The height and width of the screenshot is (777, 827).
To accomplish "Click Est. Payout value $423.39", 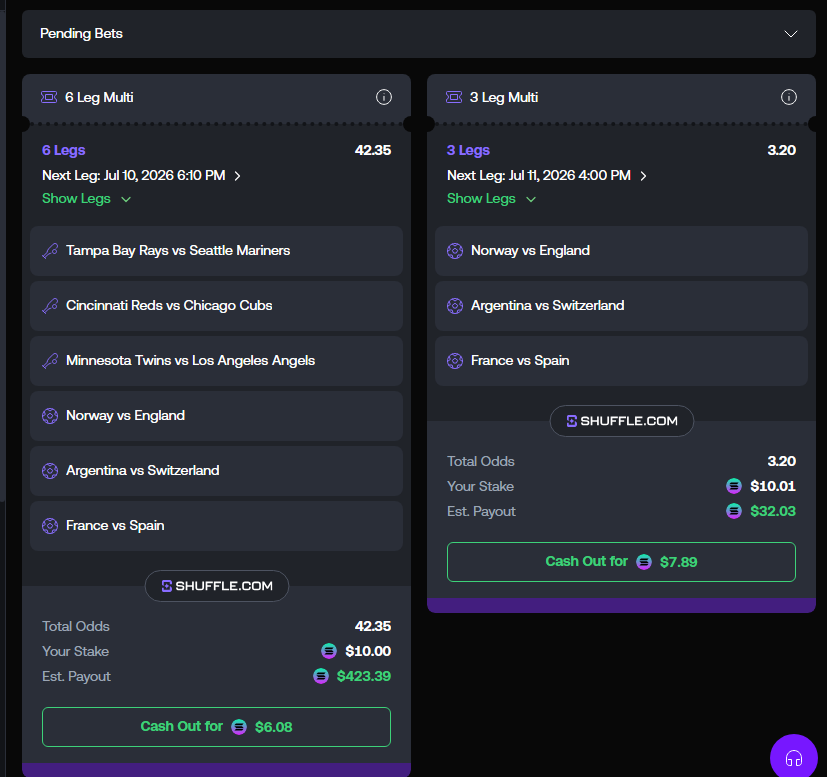I will coord(364,676).
